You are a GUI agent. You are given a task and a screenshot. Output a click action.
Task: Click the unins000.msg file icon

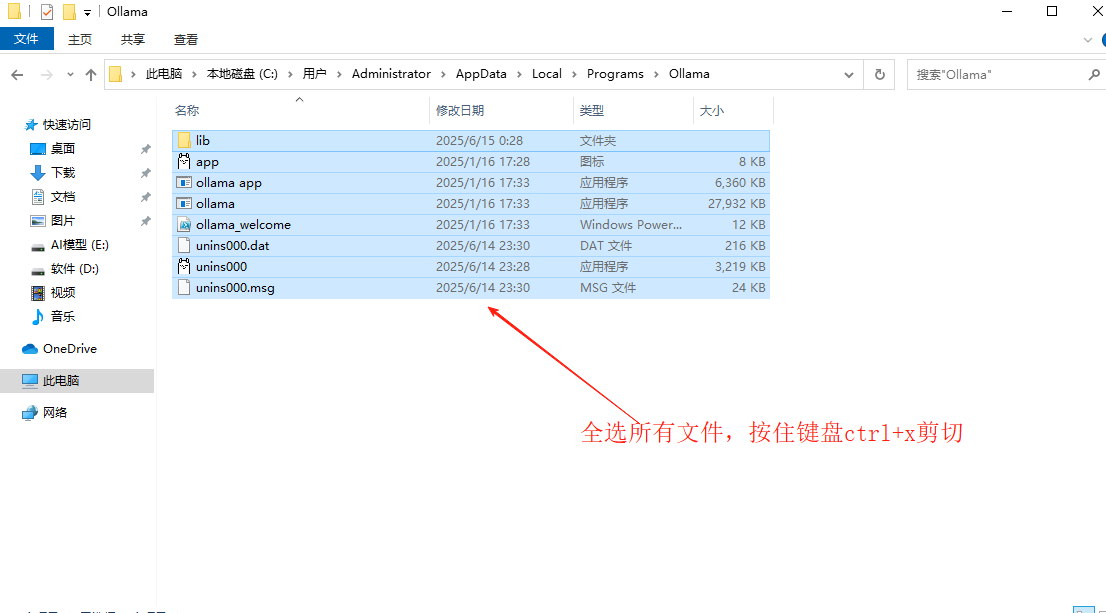coord(184,288)
